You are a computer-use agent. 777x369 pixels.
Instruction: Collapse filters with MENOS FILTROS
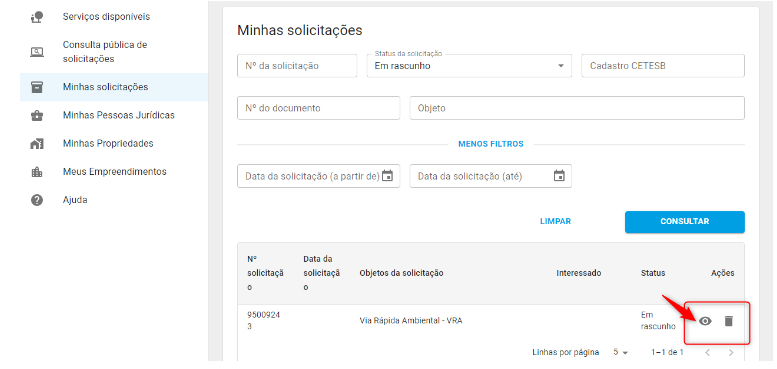491,144
